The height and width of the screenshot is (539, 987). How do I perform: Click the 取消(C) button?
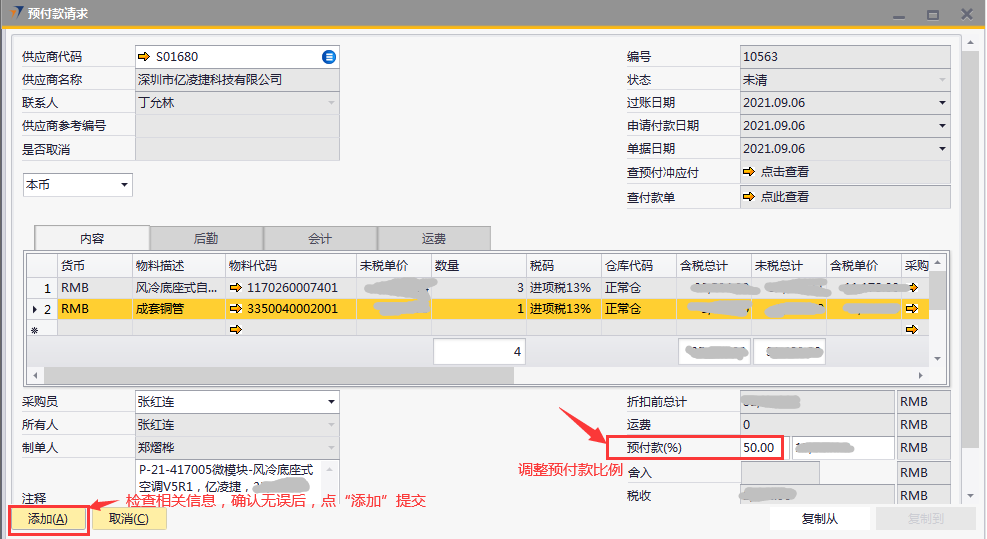(129, 519)
